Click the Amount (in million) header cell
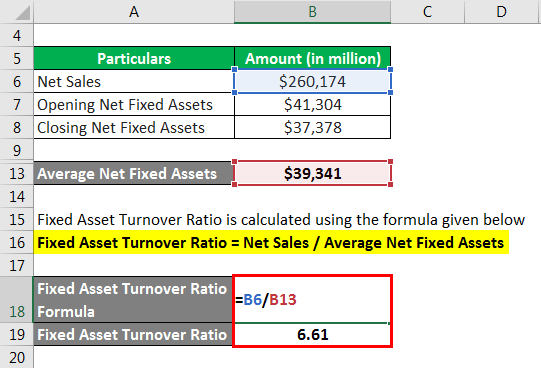Viewport: 541px width, 368px height. pos(312,58)
